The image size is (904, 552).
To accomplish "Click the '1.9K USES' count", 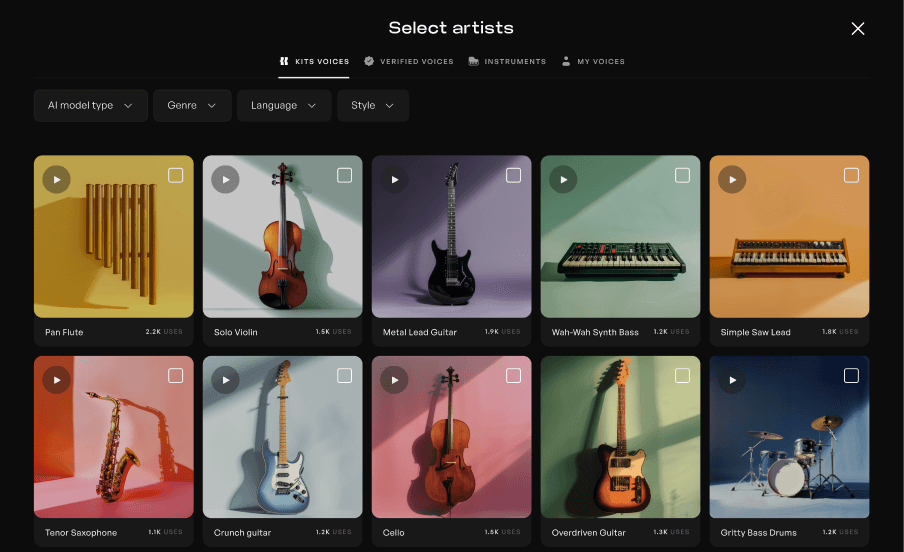I will [x=502, y=332].
